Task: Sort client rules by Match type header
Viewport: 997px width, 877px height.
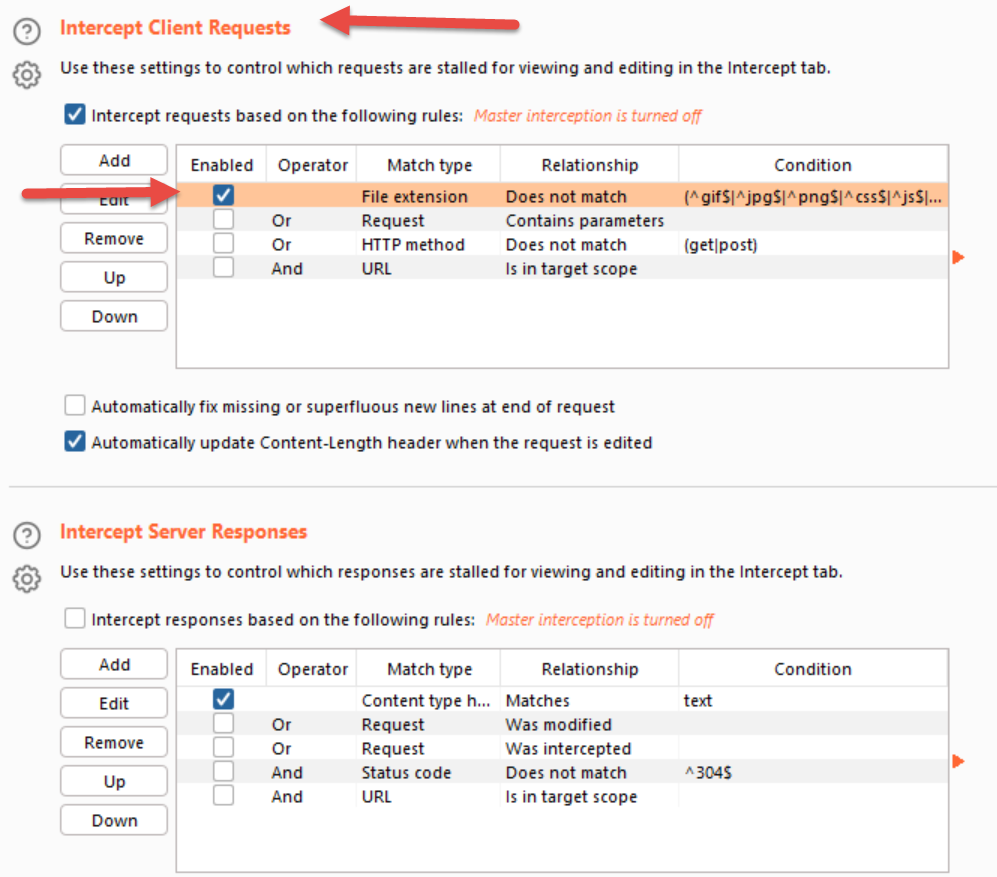Action: click(429, 165)
